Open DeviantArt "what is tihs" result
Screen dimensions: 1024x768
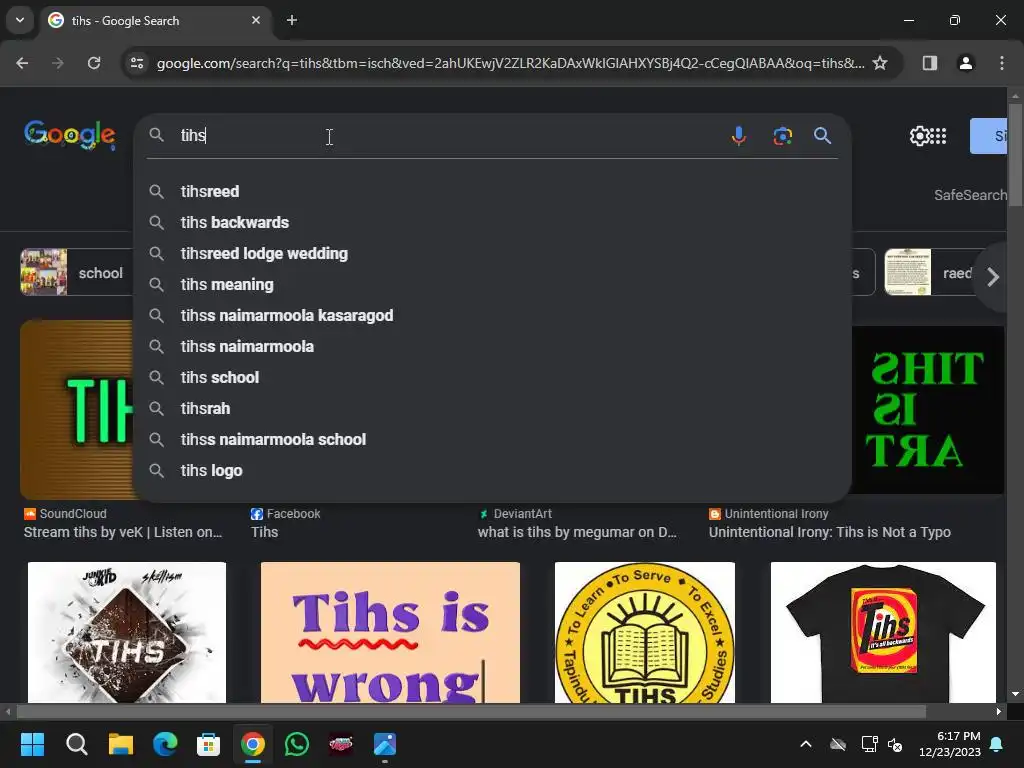point(577,532)
